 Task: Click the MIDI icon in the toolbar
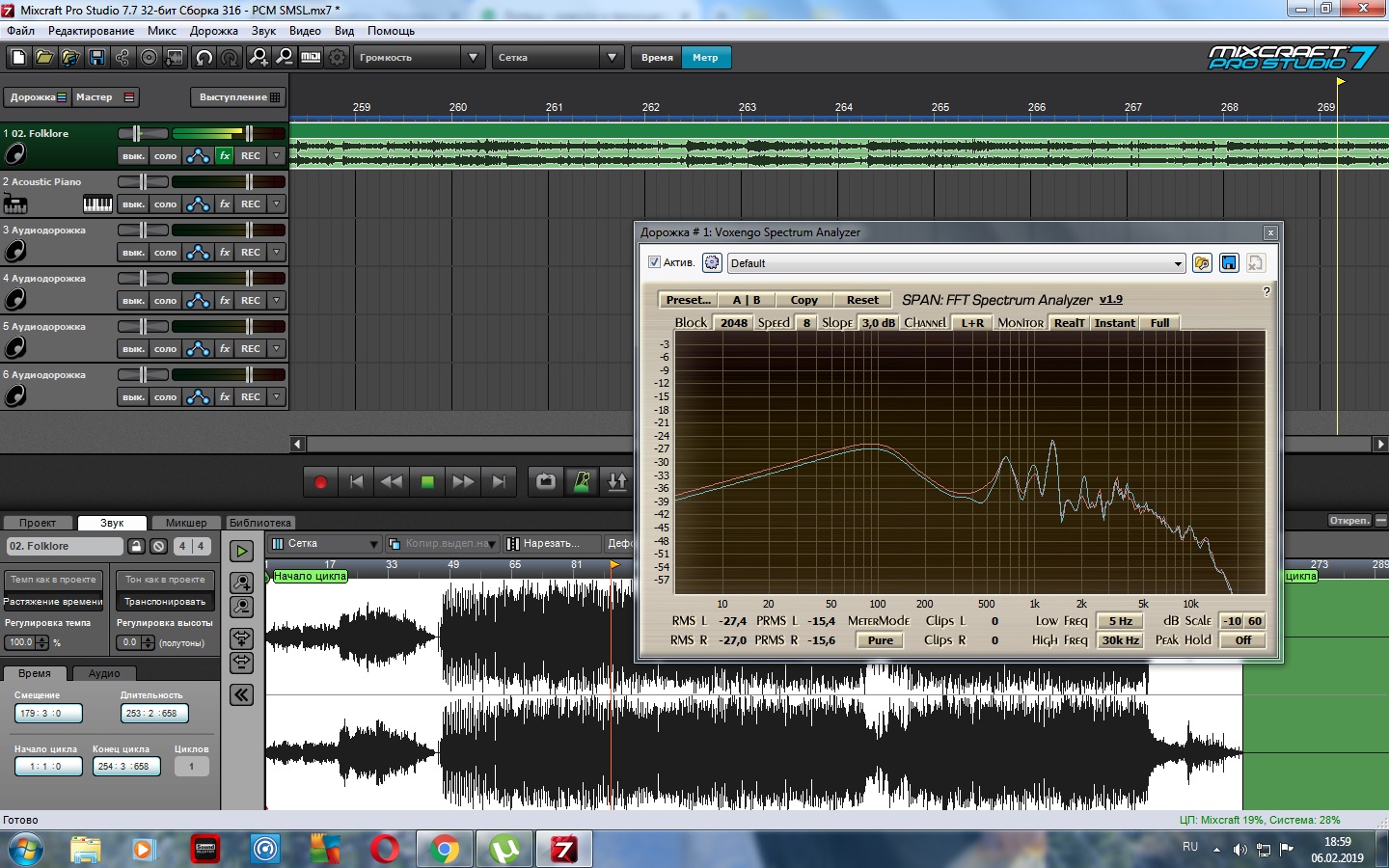(311, 58)
